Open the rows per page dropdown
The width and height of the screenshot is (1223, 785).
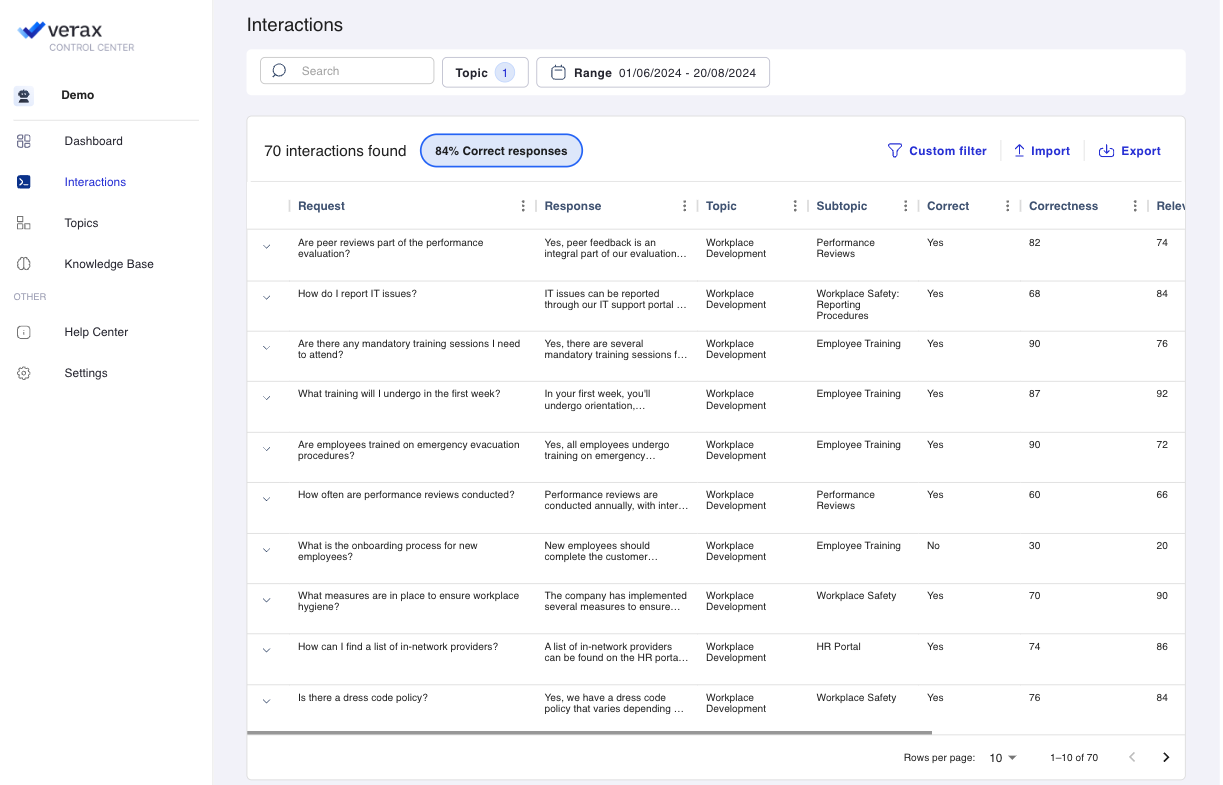click(x=1002, y=758)
